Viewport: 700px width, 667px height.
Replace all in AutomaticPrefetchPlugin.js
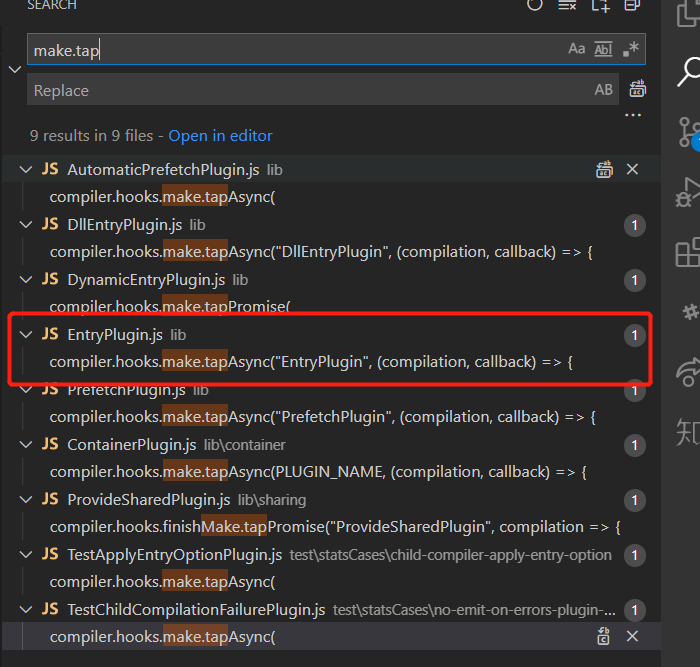point(604,170)
